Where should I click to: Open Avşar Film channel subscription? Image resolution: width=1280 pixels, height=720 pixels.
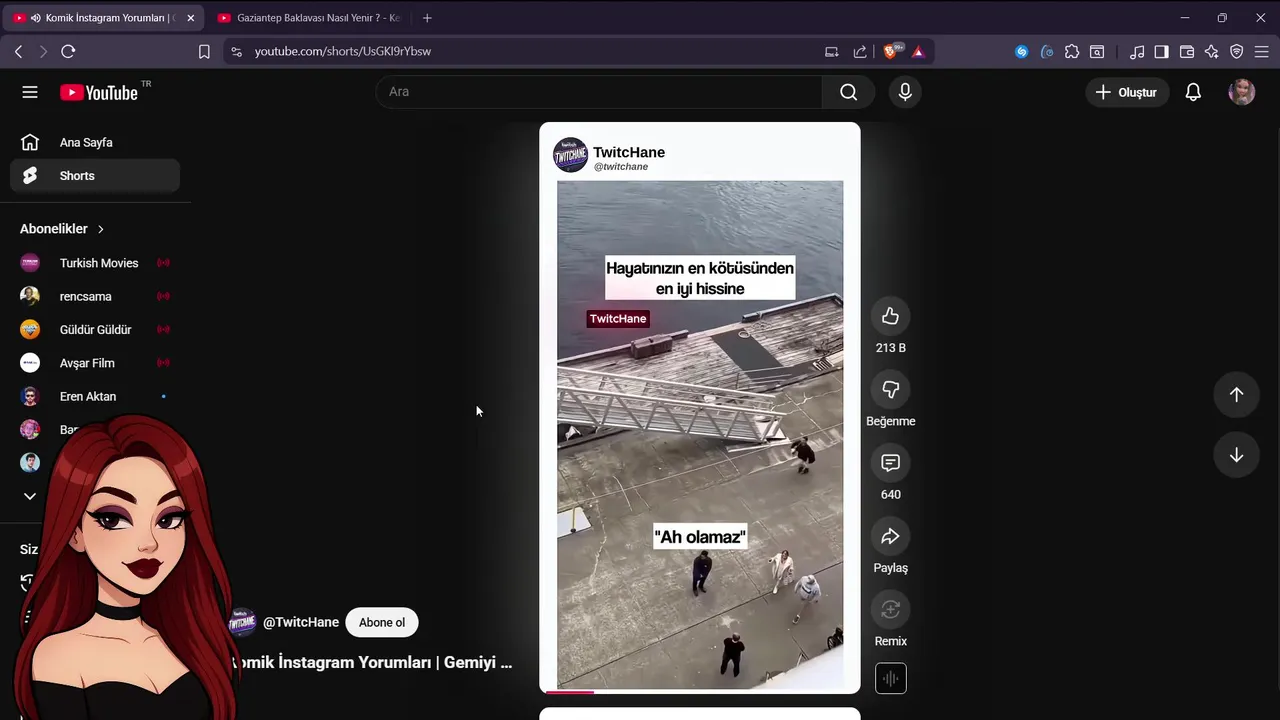pyautogui.click(x=95, y=363)
